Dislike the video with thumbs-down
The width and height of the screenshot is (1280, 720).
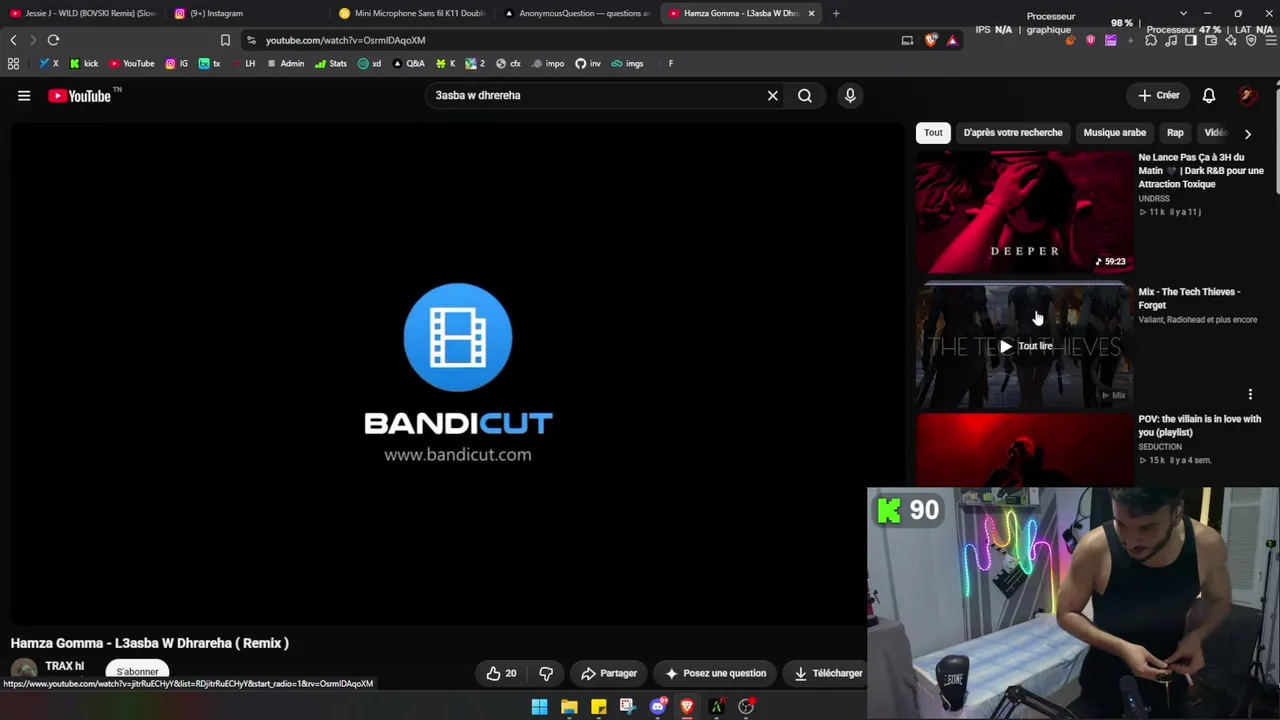click(546, 674)
